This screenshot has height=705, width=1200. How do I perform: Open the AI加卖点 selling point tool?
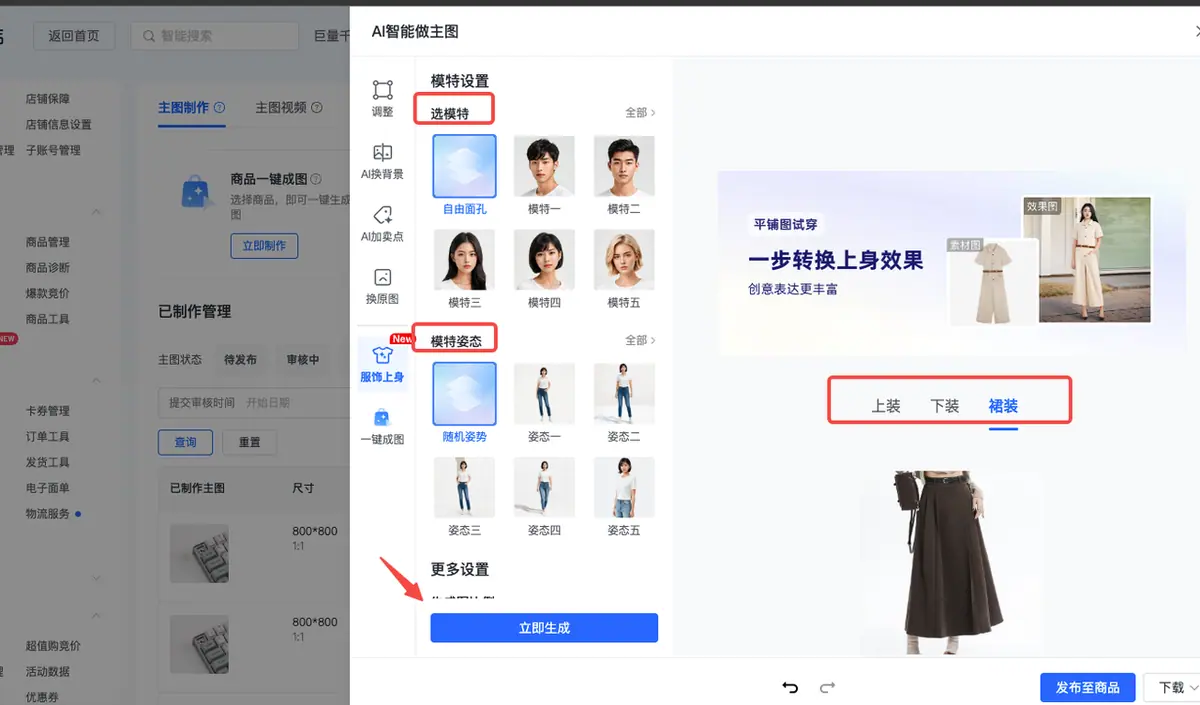(382, 223)
